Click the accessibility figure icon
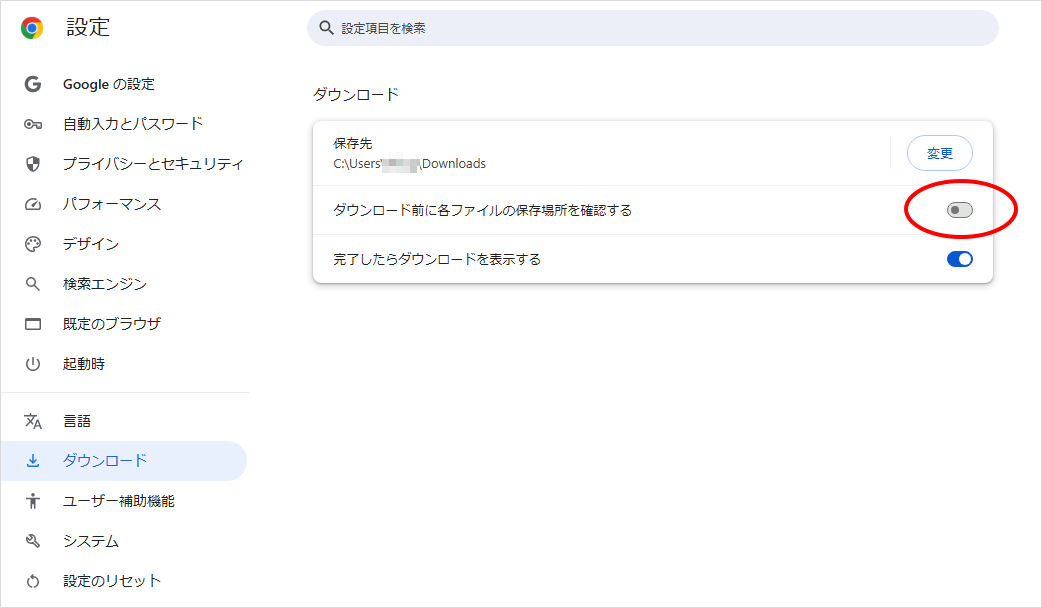 (33, 501)
